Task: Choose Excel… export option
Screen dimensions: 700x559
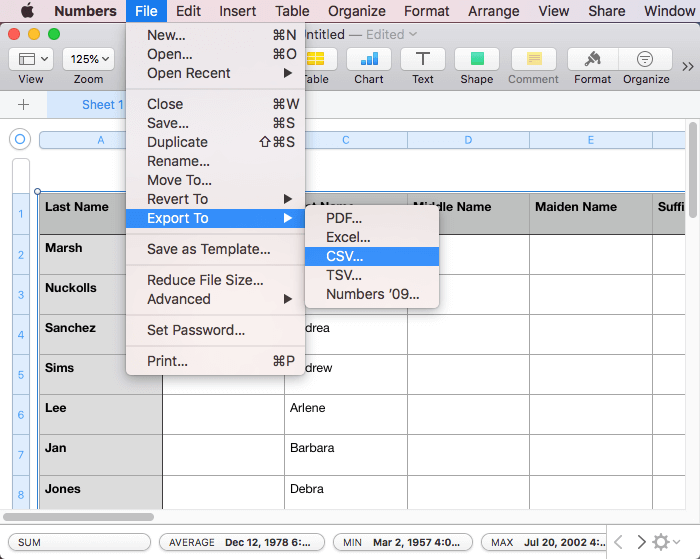Action: tap(372, 237)
